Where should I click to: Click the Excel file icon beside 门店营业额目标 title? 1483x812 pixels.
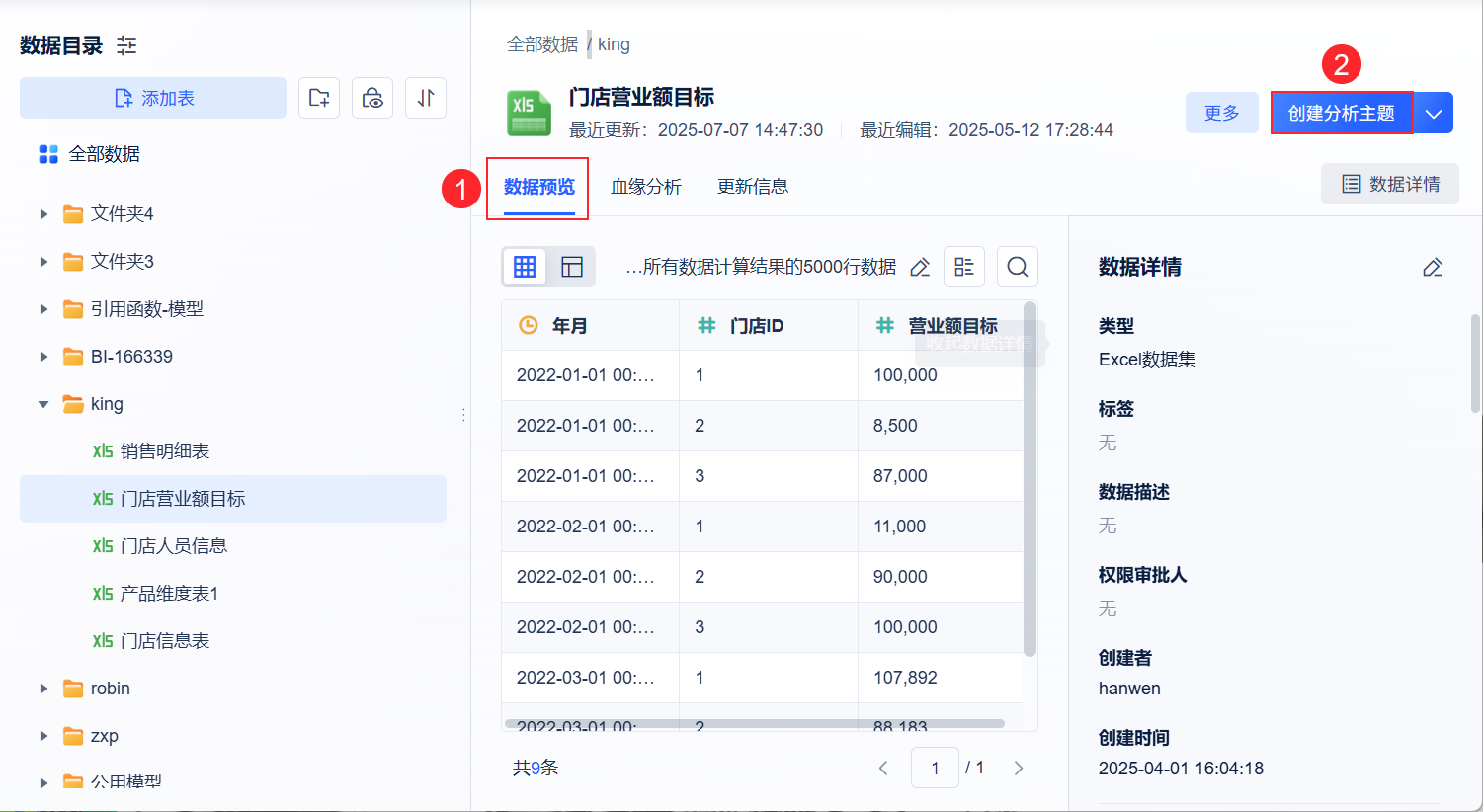tap(529, 113)
